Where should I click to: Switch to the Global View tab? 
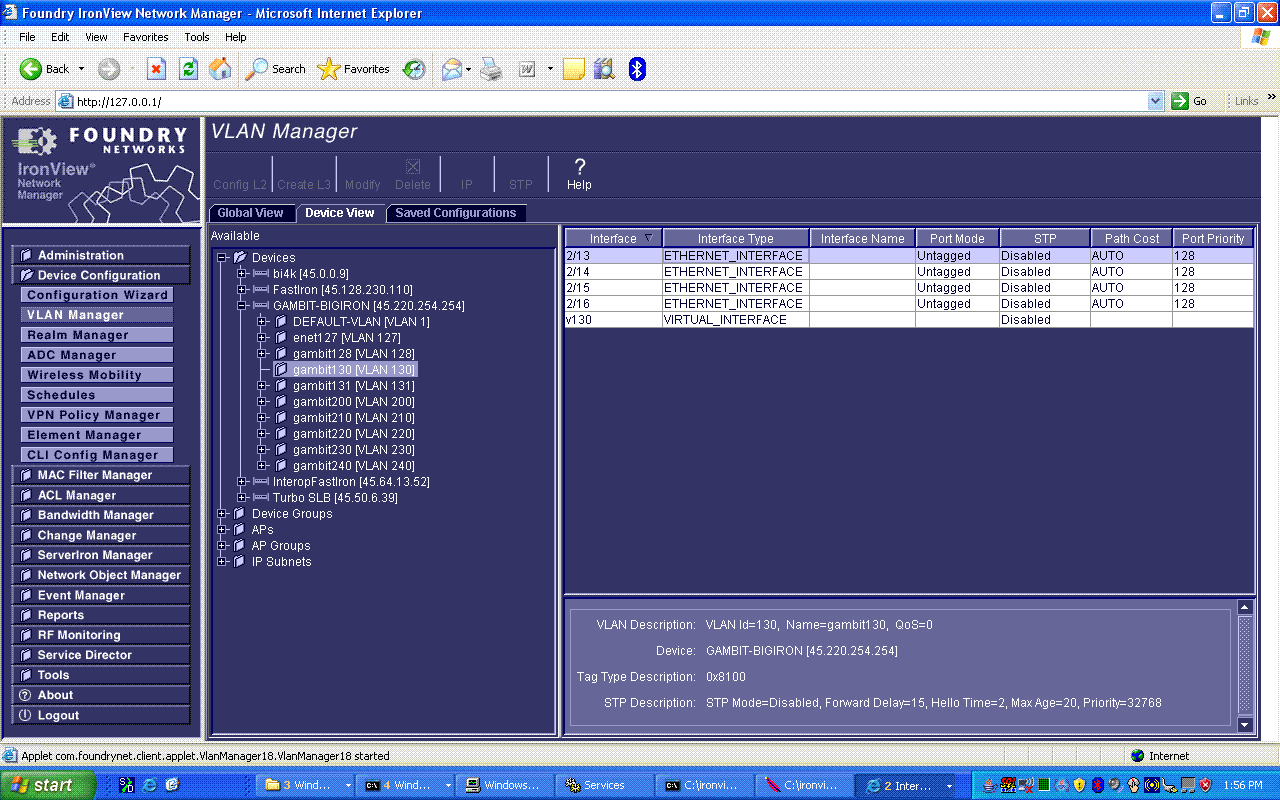click(x=250, y=213)
